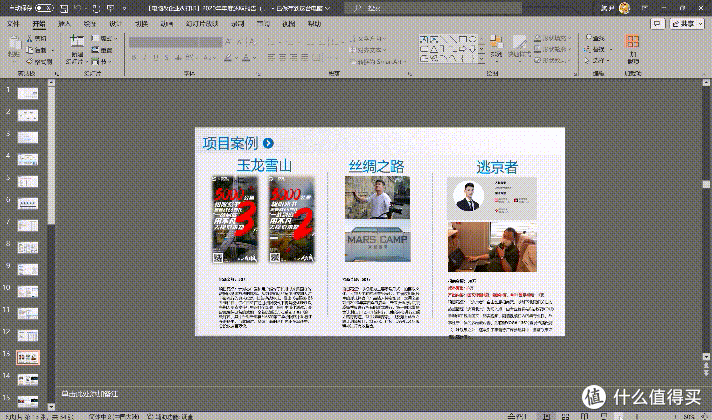This screenshot has height=420, width=712.
Task: Click the Save icon in quick access toolbar
Action: pos(64,8)
